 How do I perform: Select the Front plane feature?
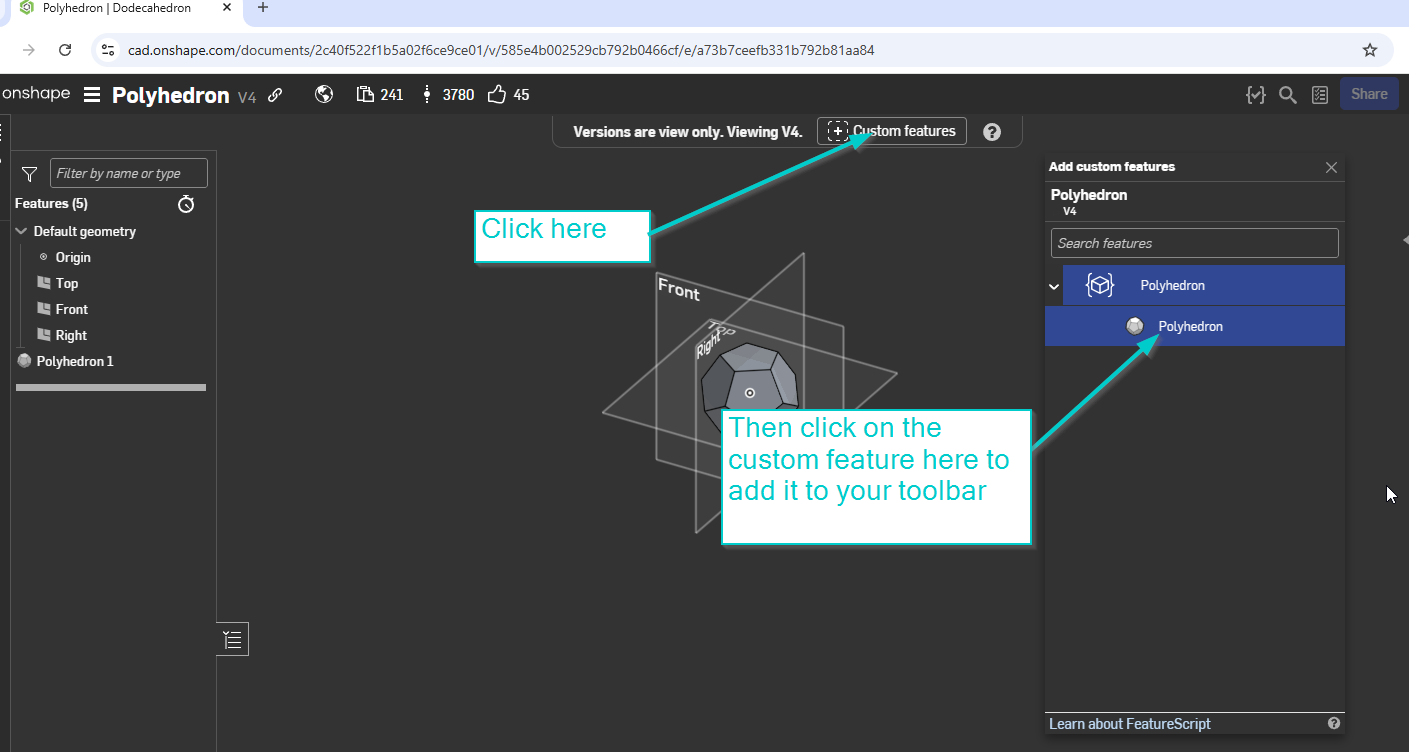(x=71, y=309)
